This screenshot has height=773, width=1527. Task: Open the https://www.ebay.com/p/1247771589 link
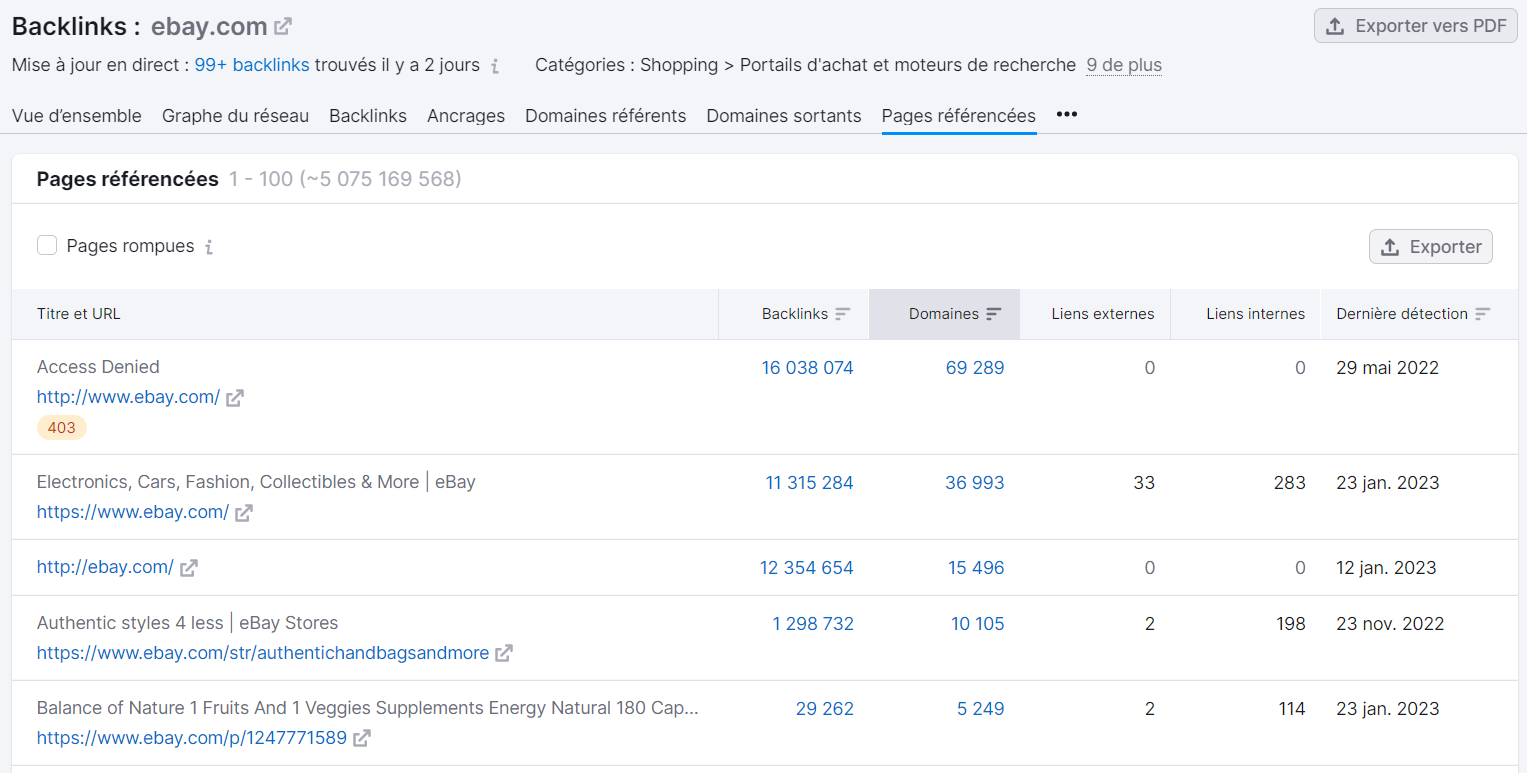tap(192, 738)
